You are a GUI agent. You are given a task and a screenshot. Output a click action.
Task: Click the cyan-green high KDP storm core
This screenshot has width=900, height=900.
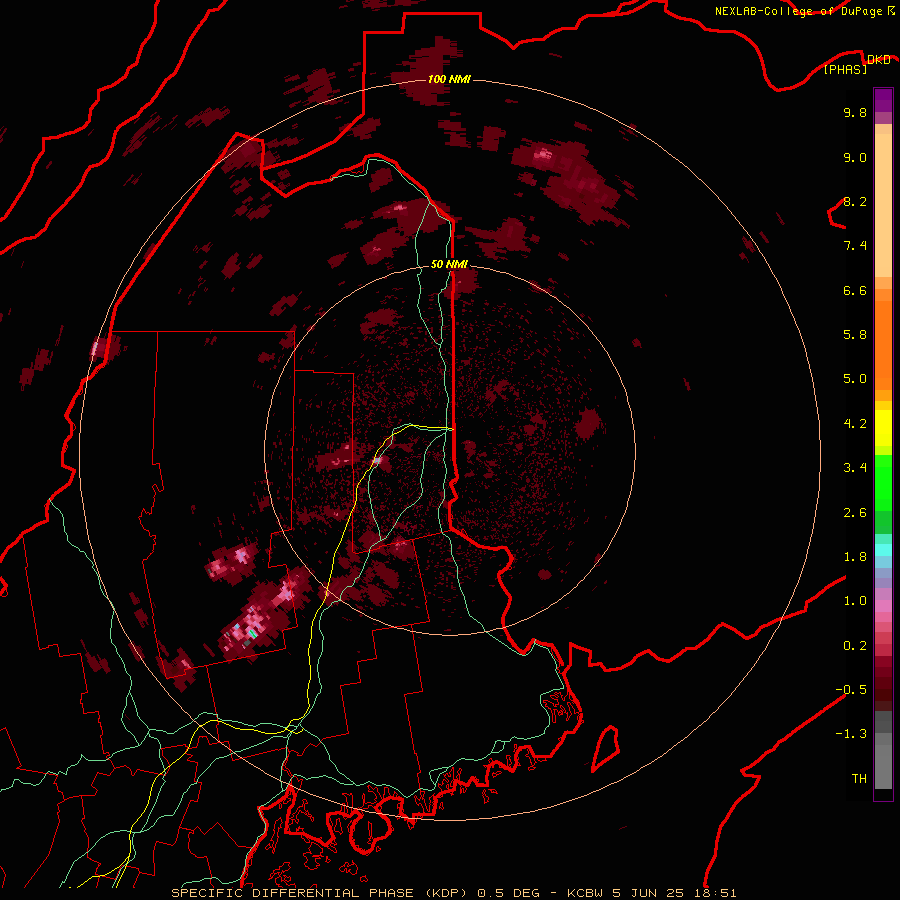pos(253,633)
